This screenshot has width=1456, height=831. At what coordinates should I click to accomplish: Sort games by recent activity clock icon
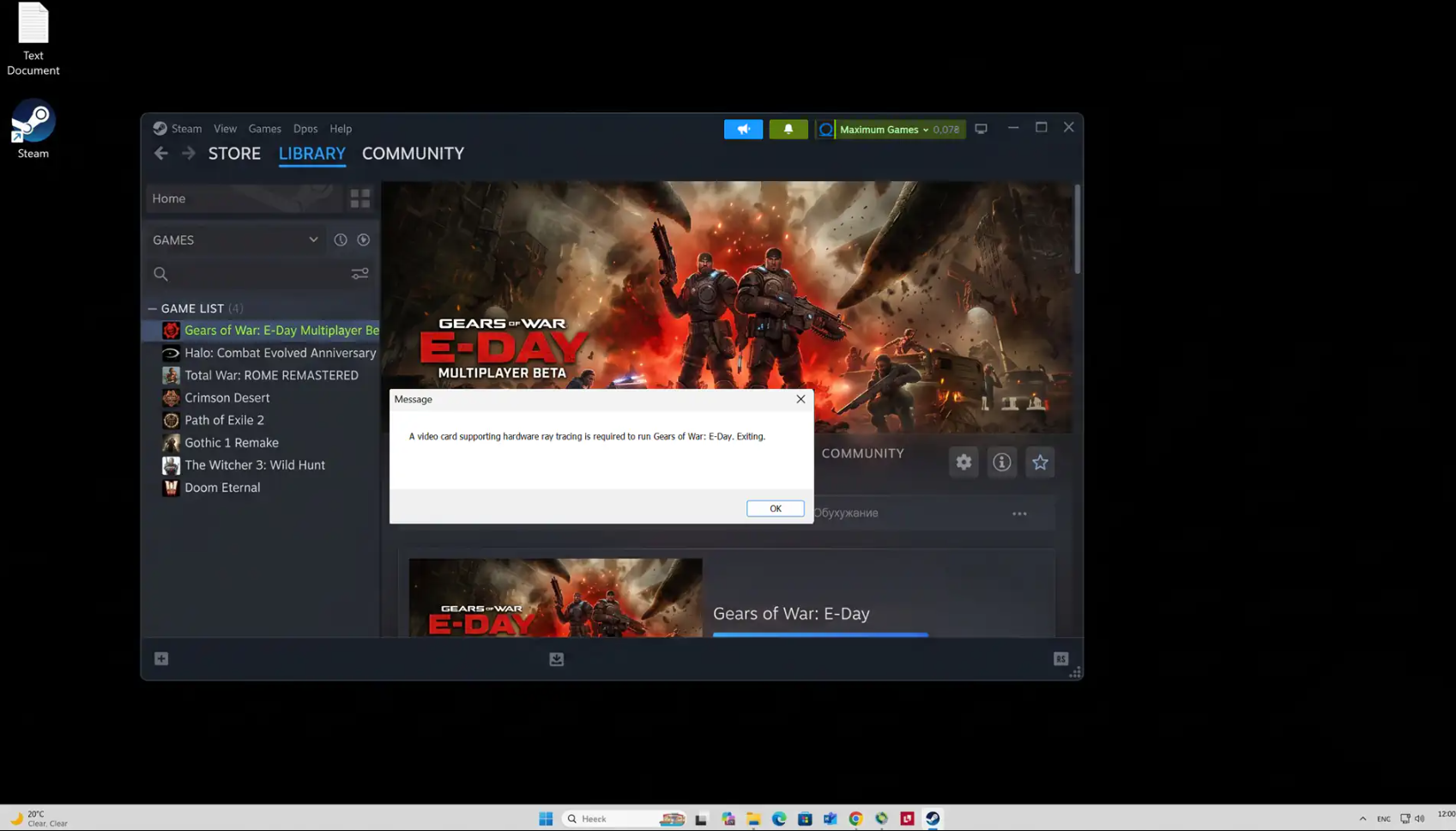[341, 240]
